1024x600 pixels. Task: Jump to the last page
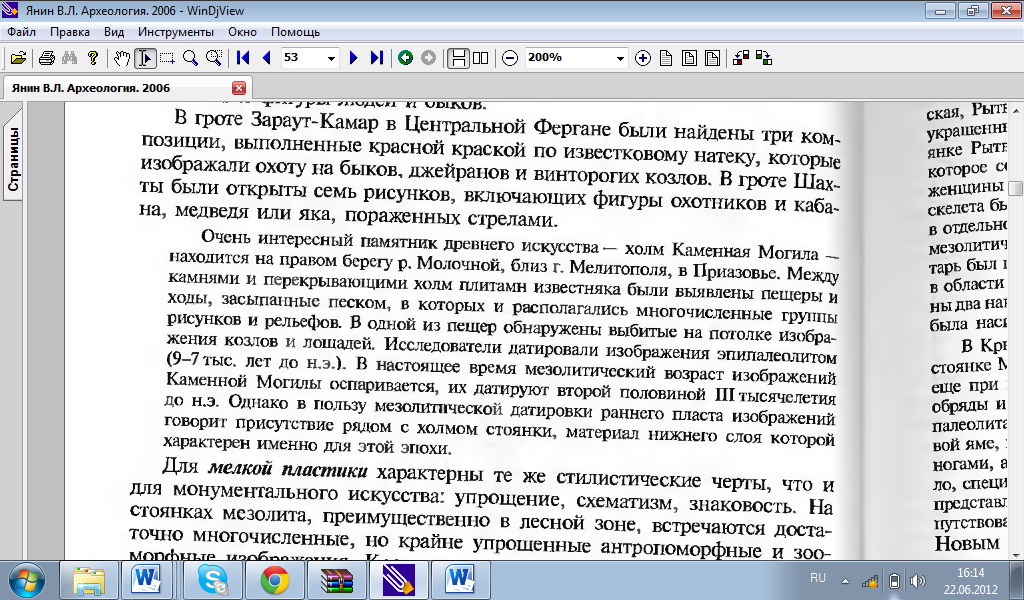(x=376, y=58)
